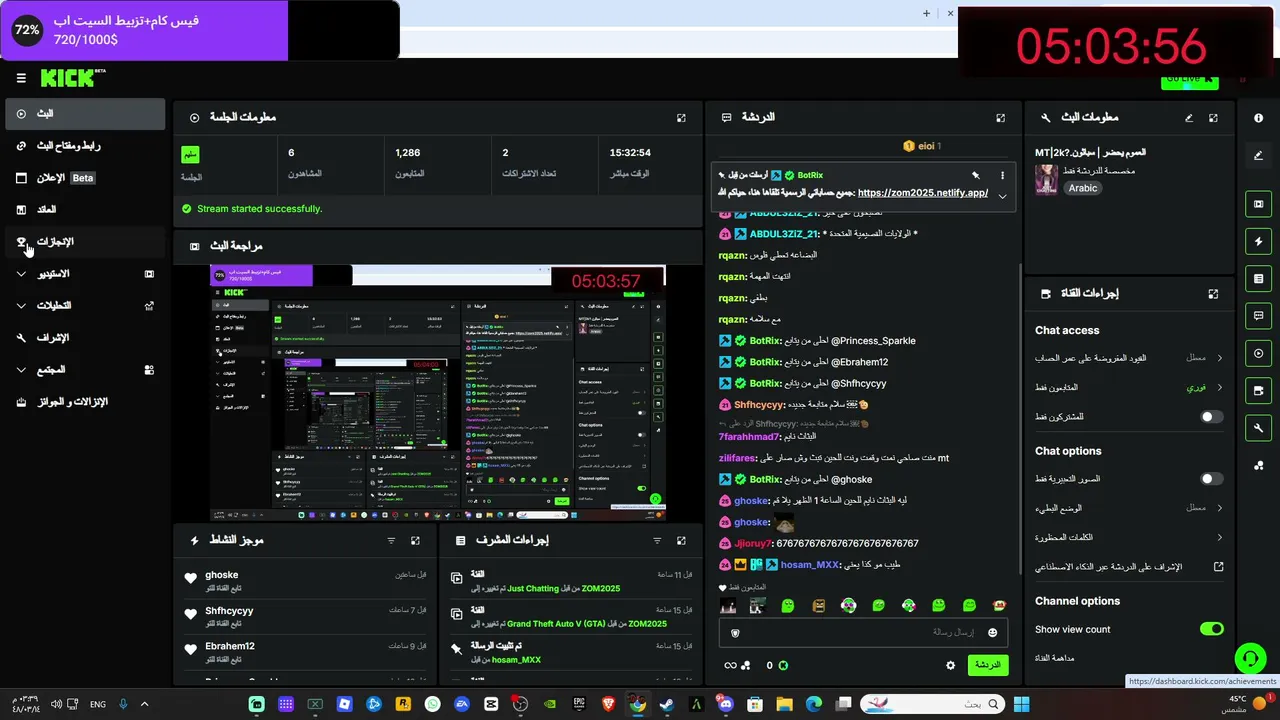
Task: Open the green headset support button
Action: [x=1250, y=658]
